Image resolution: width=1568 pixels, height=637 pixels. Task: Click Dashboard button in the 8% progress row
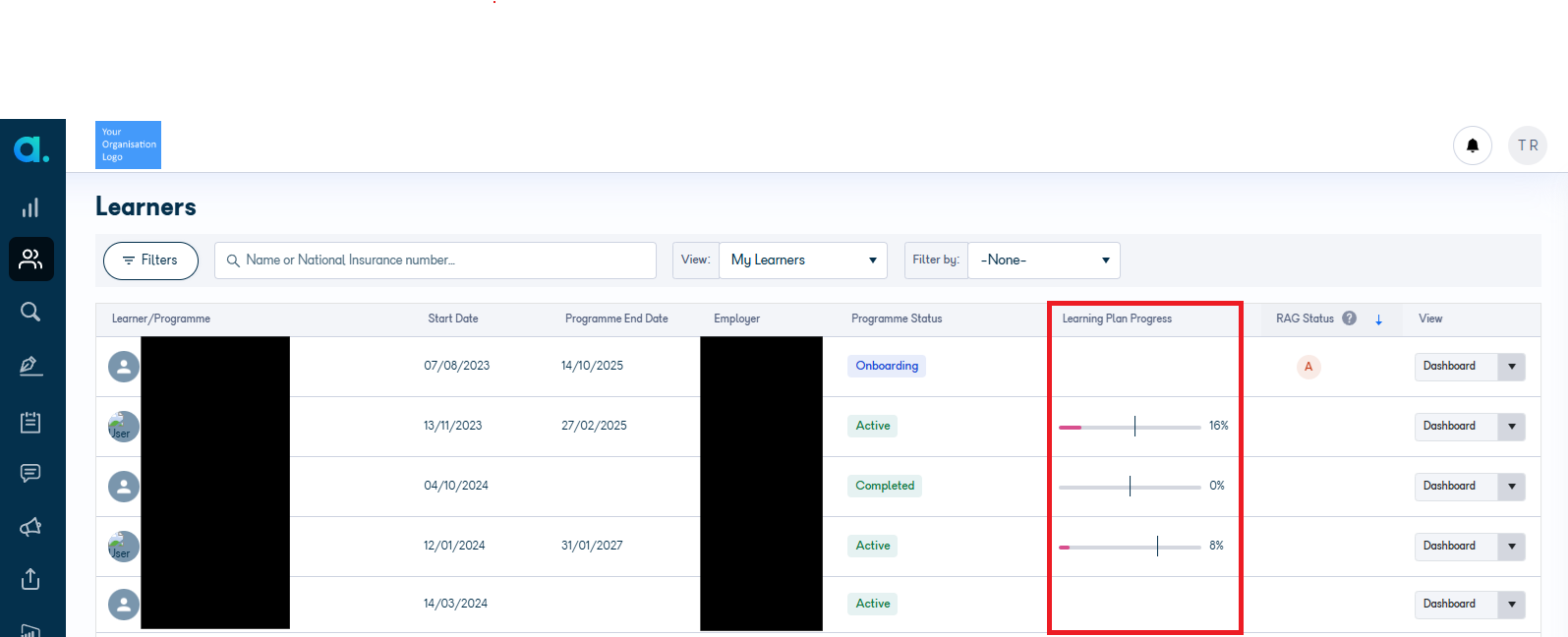click(1456, 547)
